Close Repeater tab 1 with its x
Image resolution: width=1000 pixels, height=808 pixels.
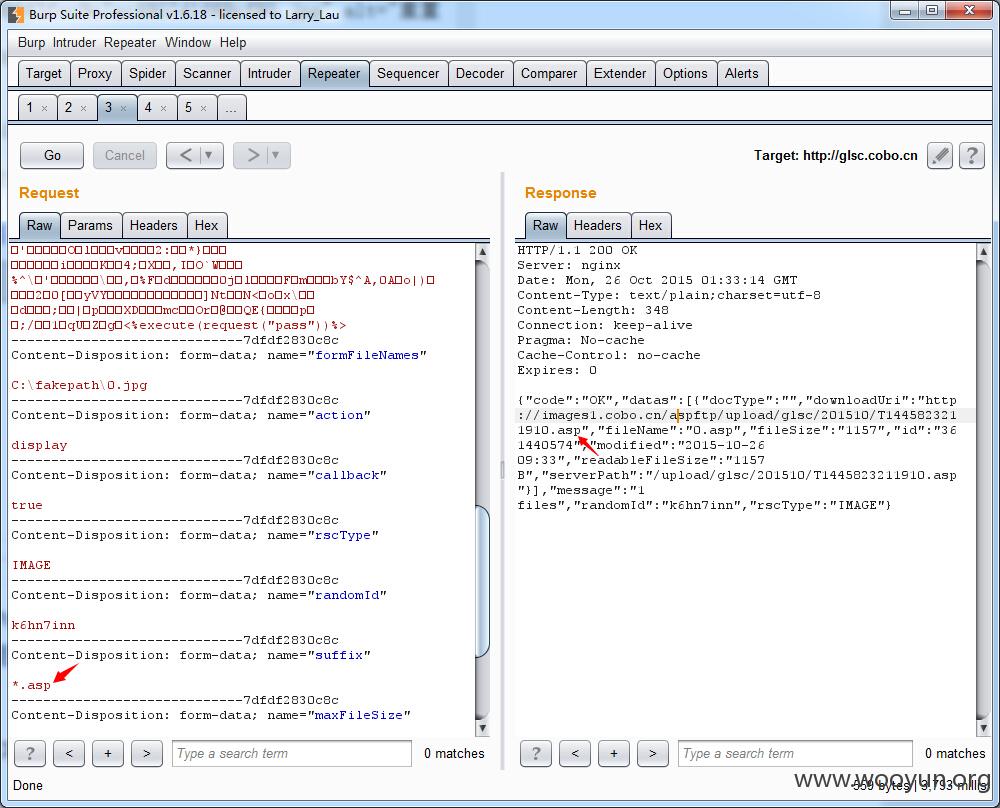pyautogui.click(x=44, y=108)
